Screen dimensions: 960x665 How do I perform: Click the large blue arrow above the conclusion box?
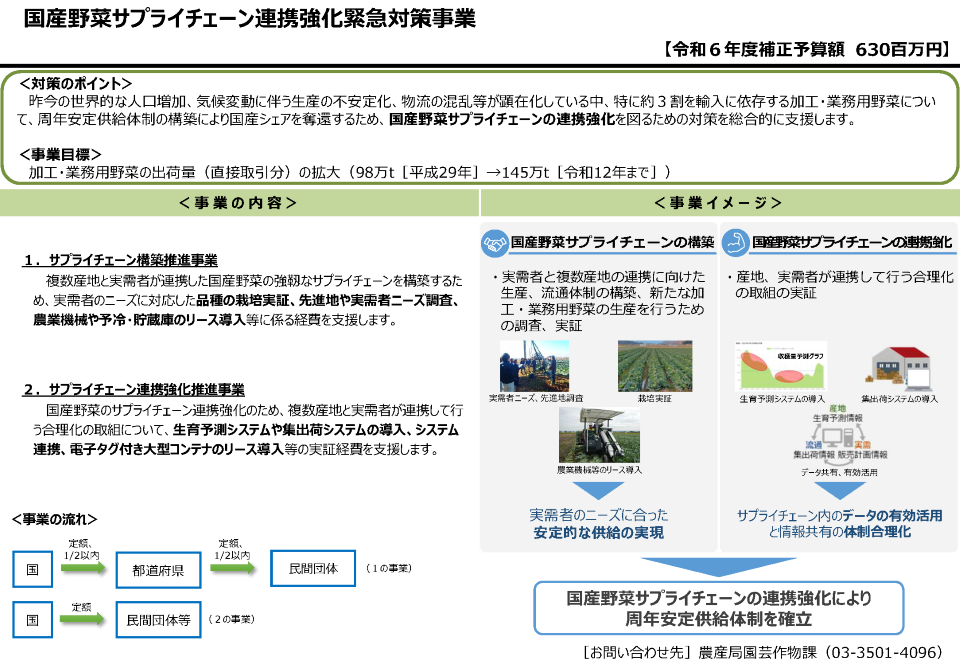tap(718, 566)
